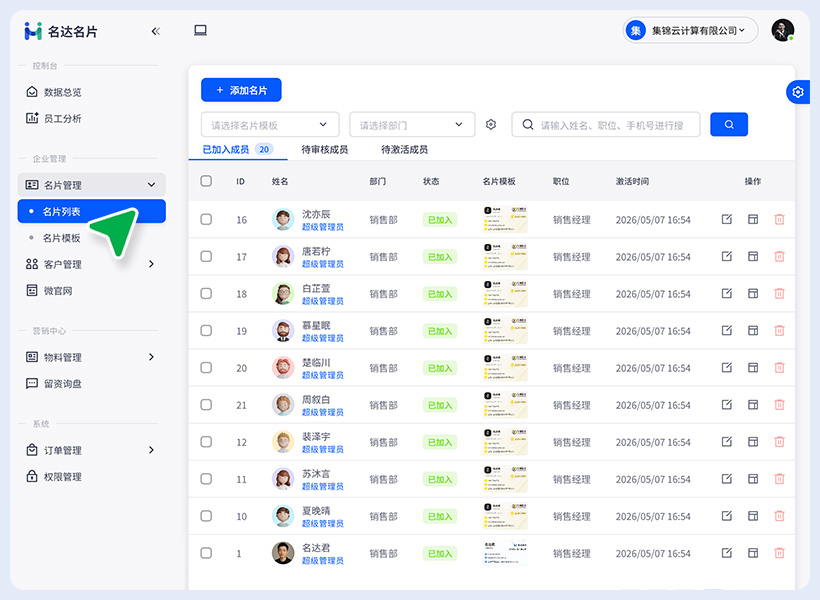This screenshot has height=600, width=820.
Task: Switch to the 已加入成员 tab
Action: (237, 150)
